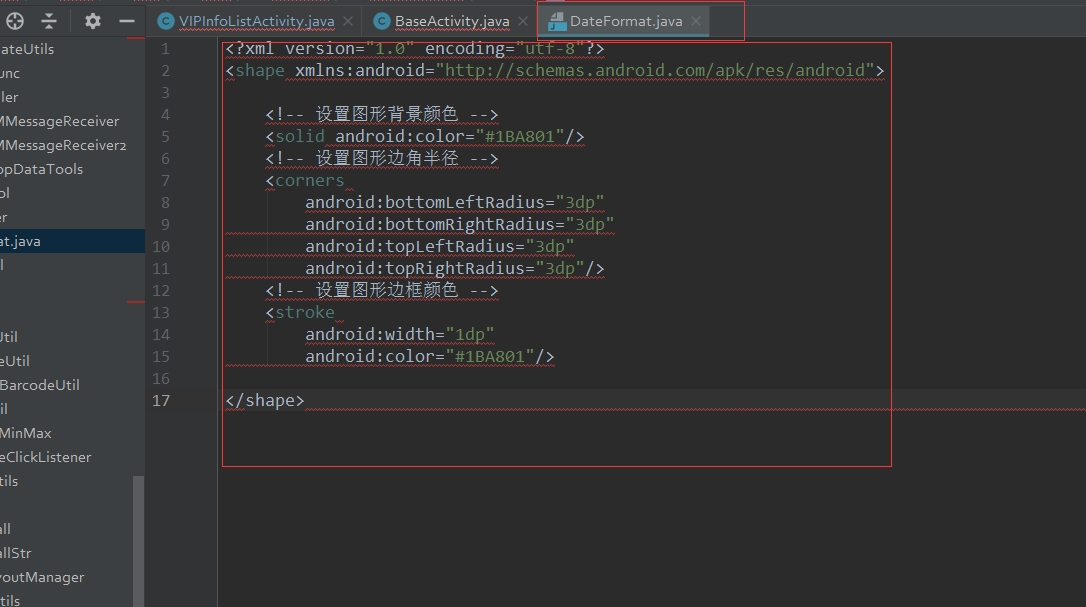The image size is (1086, 607).
Task: Select the unc tree item
Action: pyautogui.click(x=10, y=73)
